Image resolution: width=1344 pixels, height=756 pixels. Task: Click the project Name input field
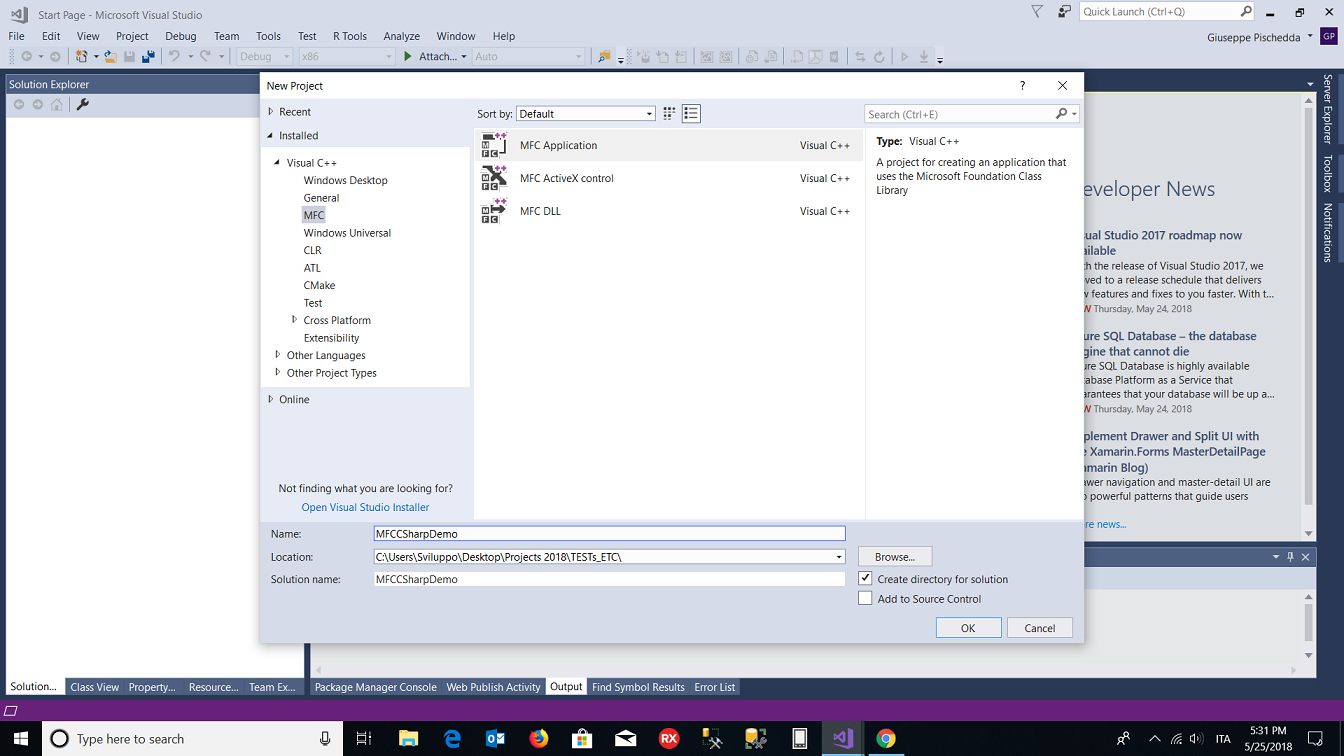(x=609, y=534)
